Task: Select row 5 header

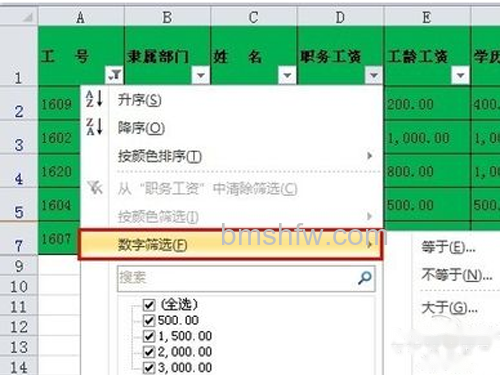Action: point(19,204)
